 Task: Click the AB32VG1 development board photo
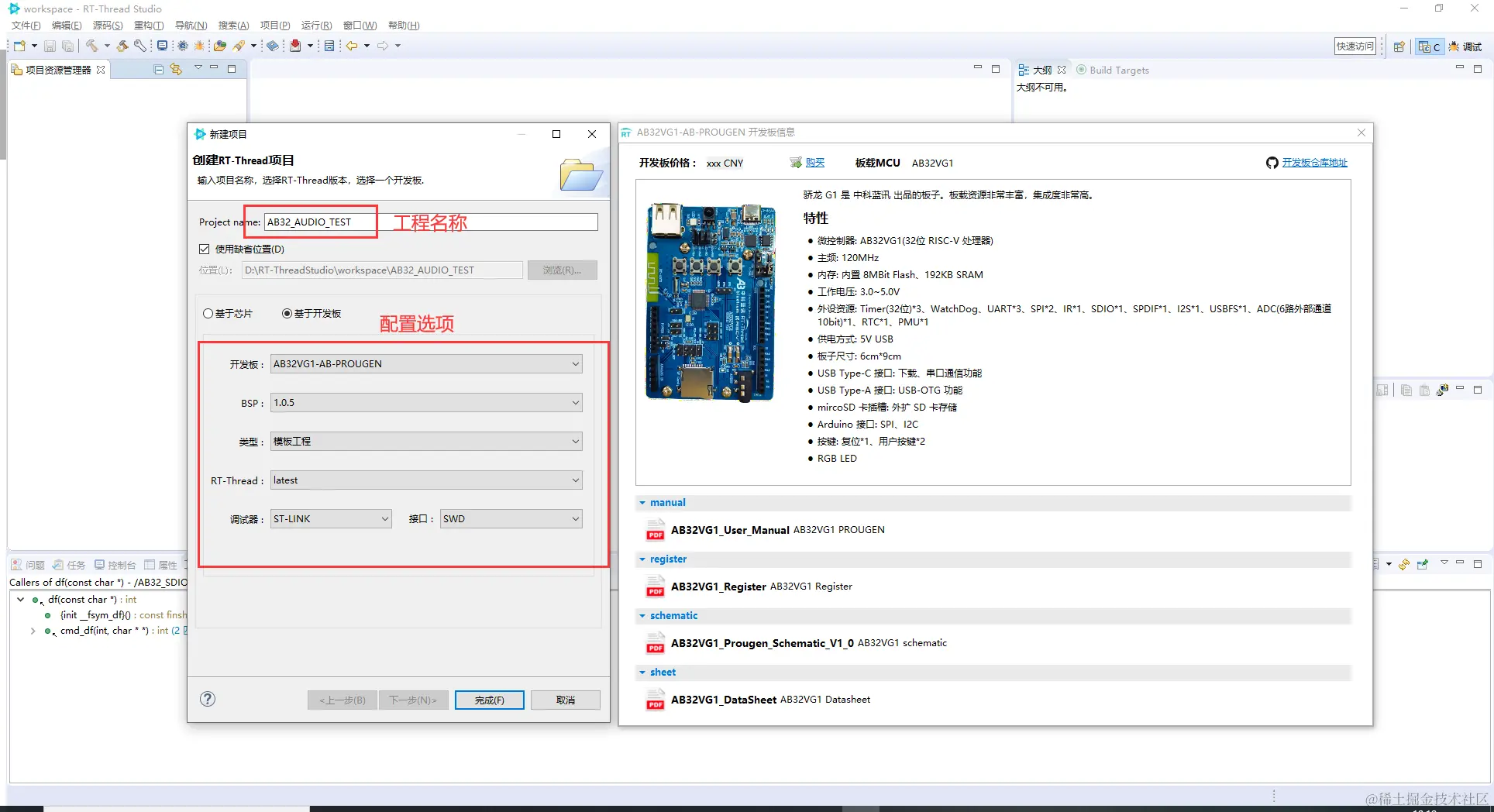[711, 302]
